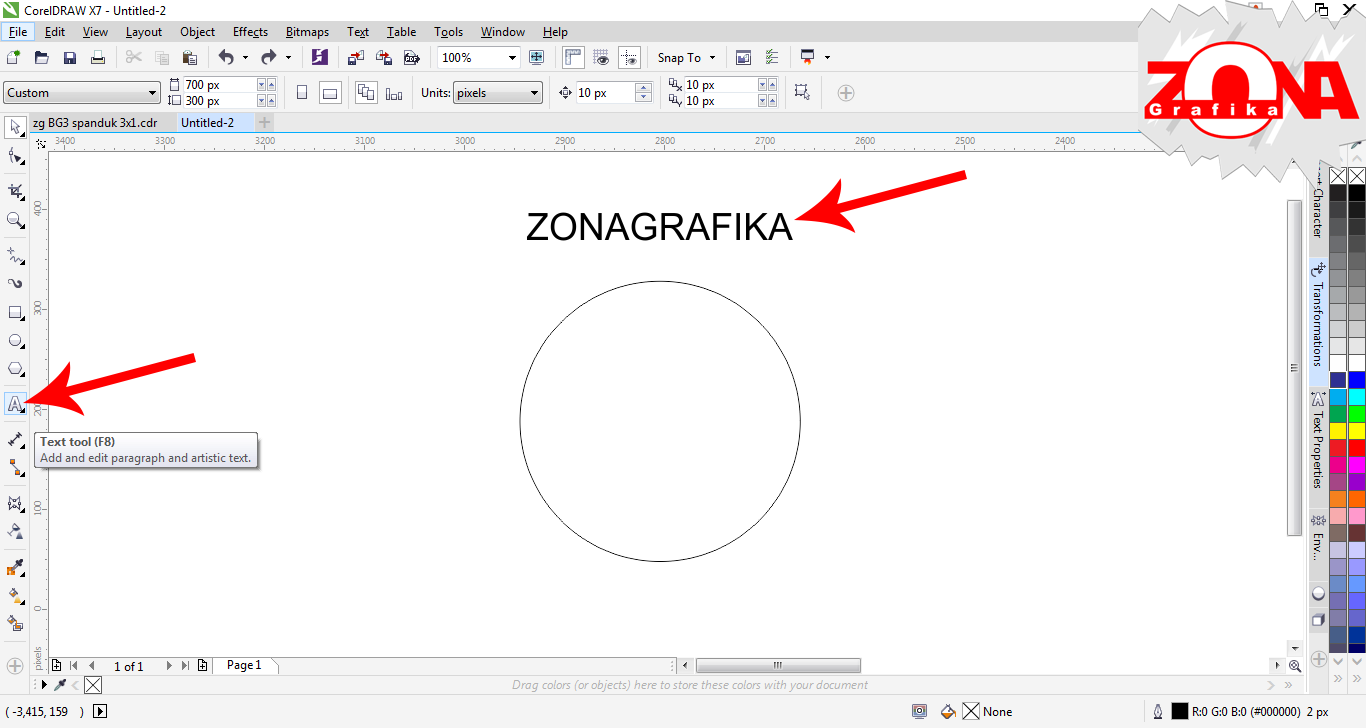Click the Undo arrow icon
The height and width of the screenshot is (728, 1366).
[x=226, y=58]
